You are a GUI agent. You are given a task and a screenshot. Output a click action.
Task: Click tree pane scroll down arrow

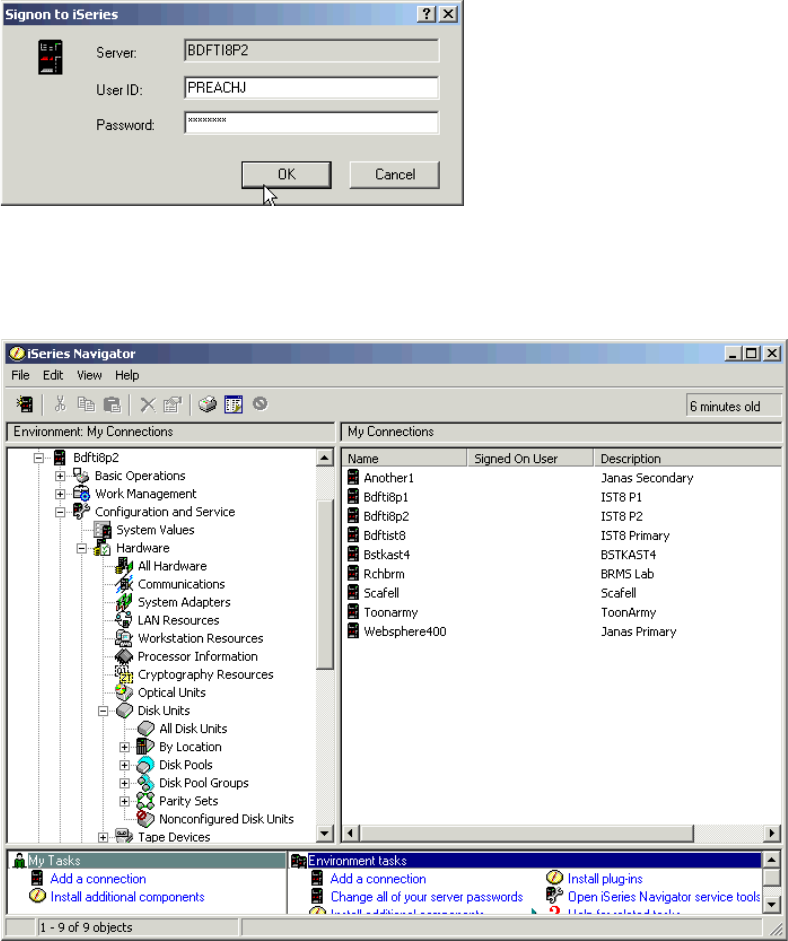point(324,833)
